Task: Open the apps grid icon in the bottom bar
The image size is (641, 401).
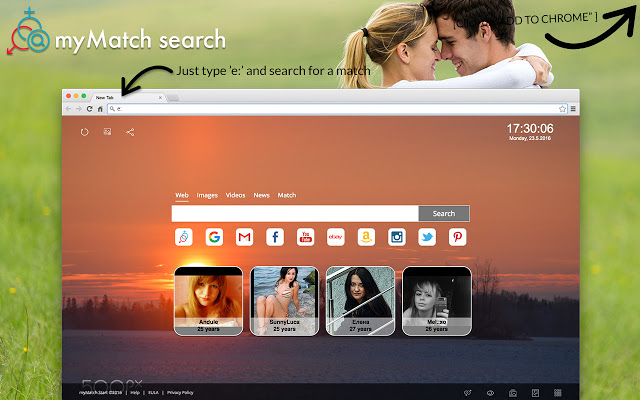Action: tap(558, 393)
